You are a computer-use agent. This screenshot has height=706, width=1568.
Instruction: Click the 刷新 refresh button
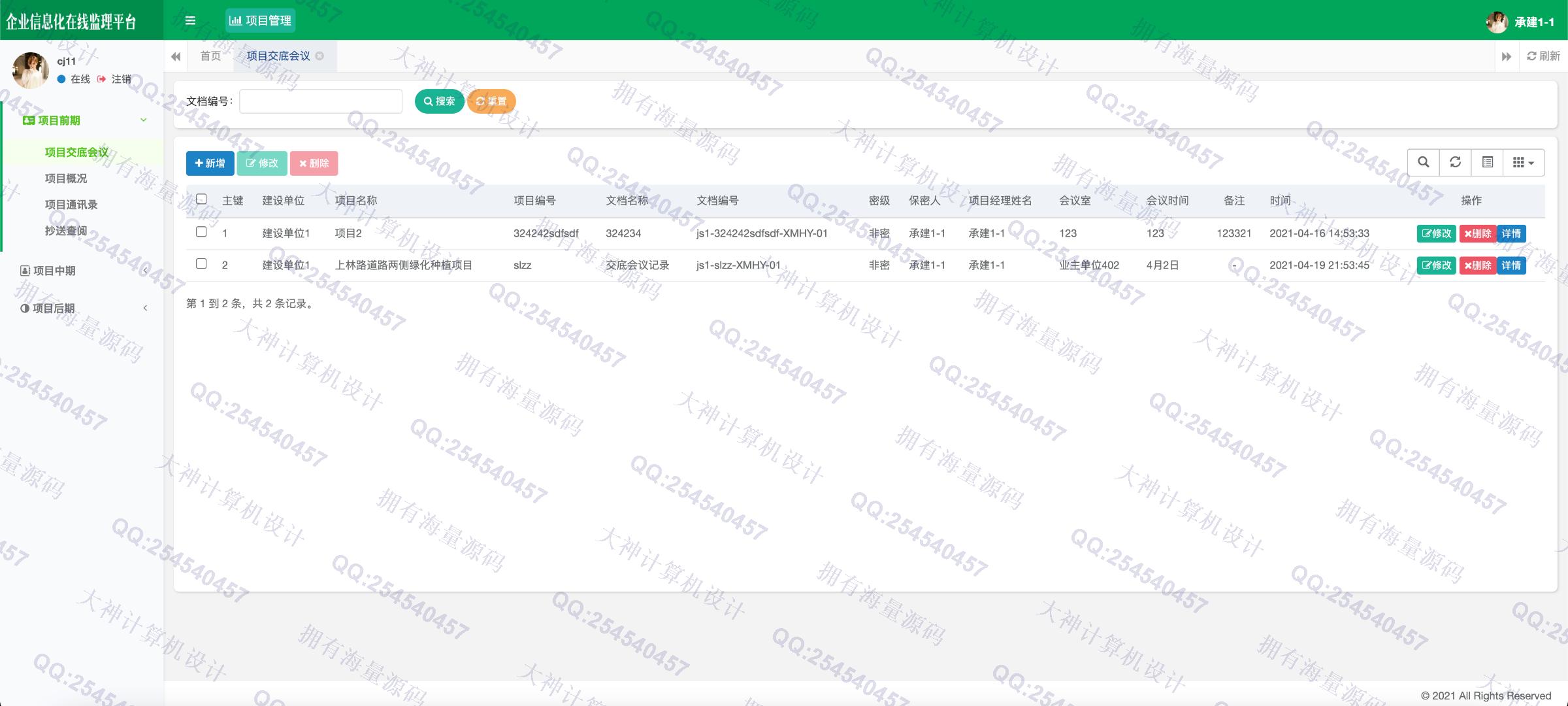point(1543,56)
